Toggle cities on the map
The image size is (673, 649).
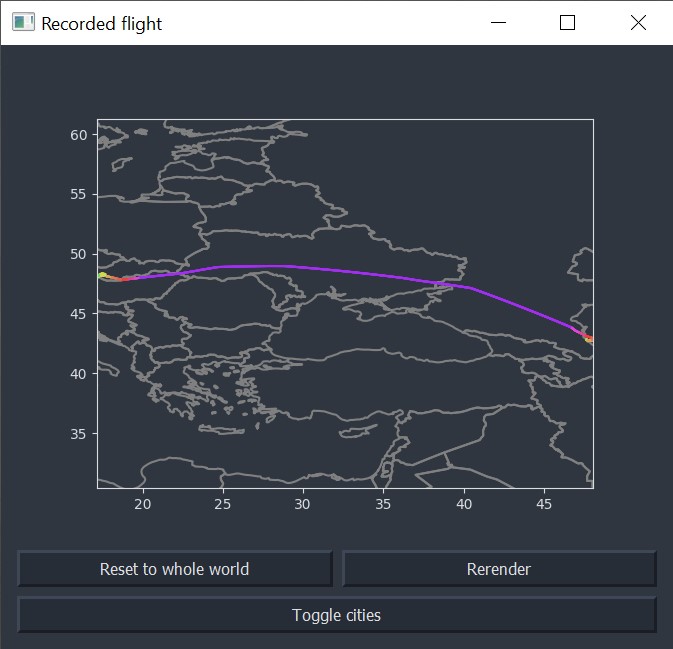tap(337, 615)
